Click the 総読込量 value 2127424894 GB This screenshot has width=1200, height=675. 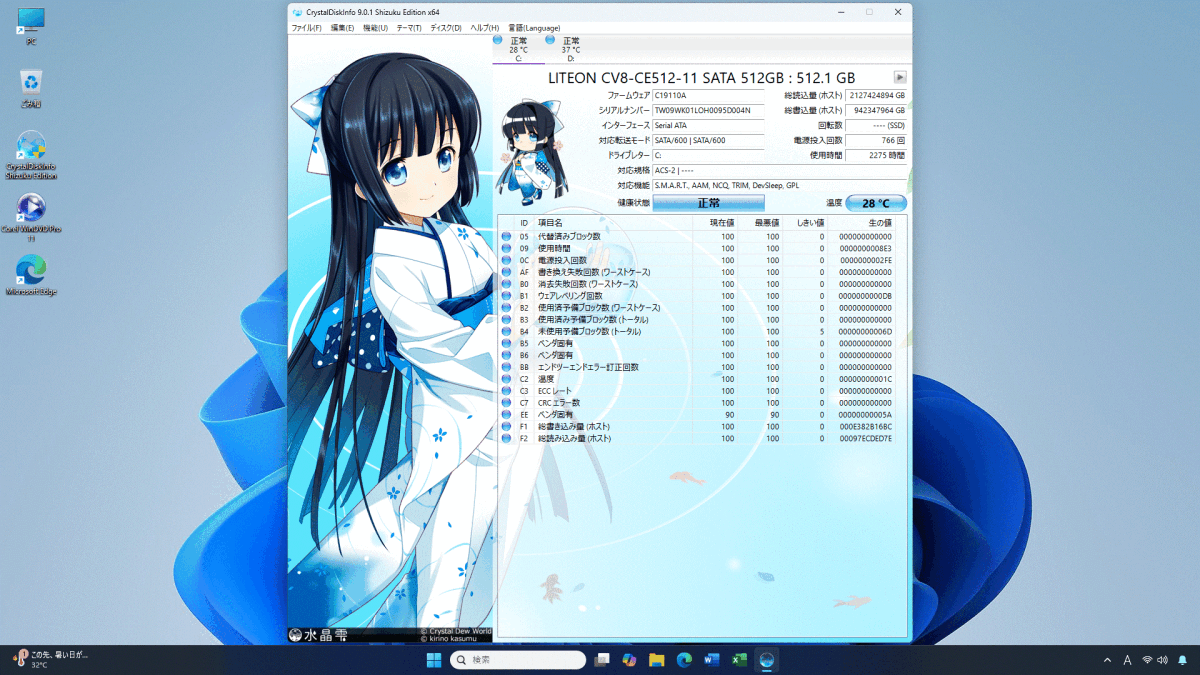click(x=876, y=95)
